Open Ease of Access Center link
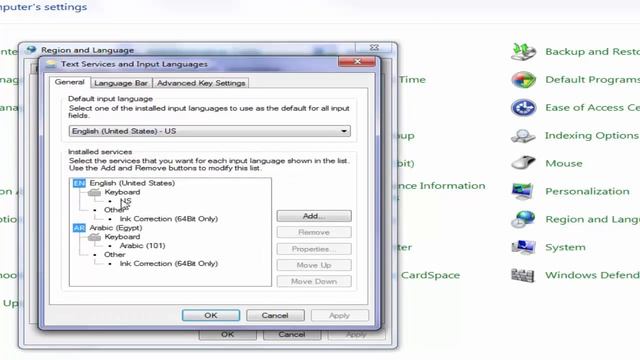 tap(592, 108)
